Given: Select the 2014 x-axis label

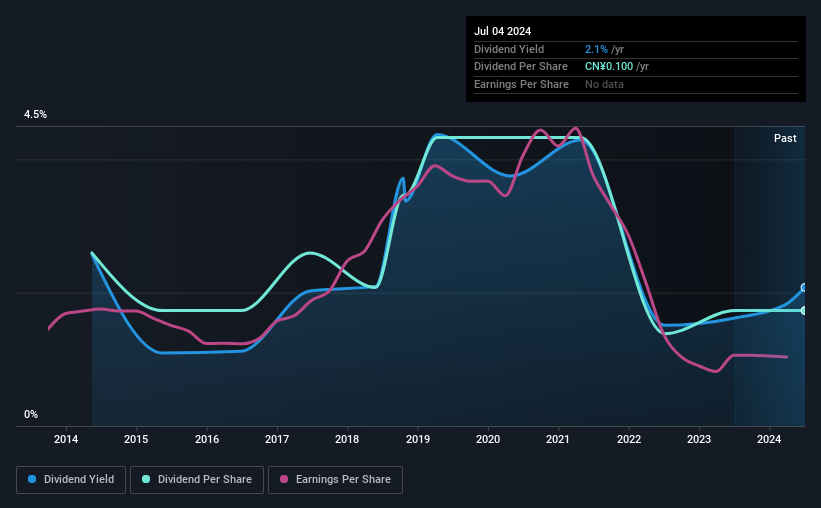Looking at the screenshot, I should (x=66, y=439).
